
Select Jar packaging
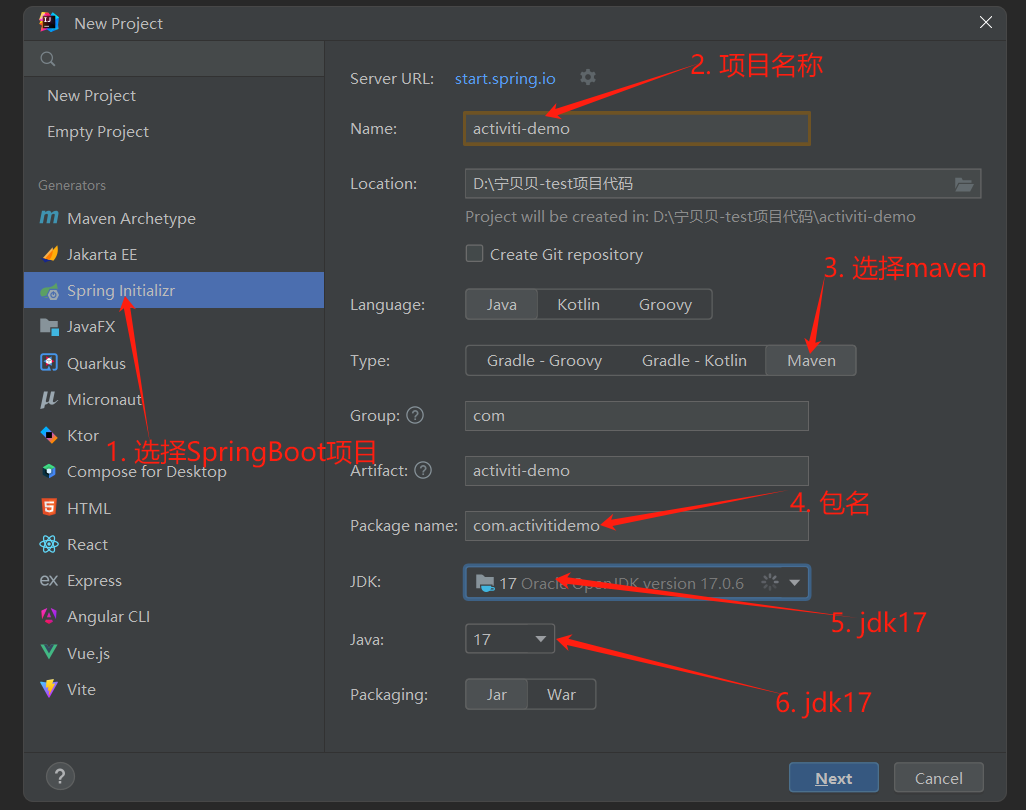(x=497, y=695)
